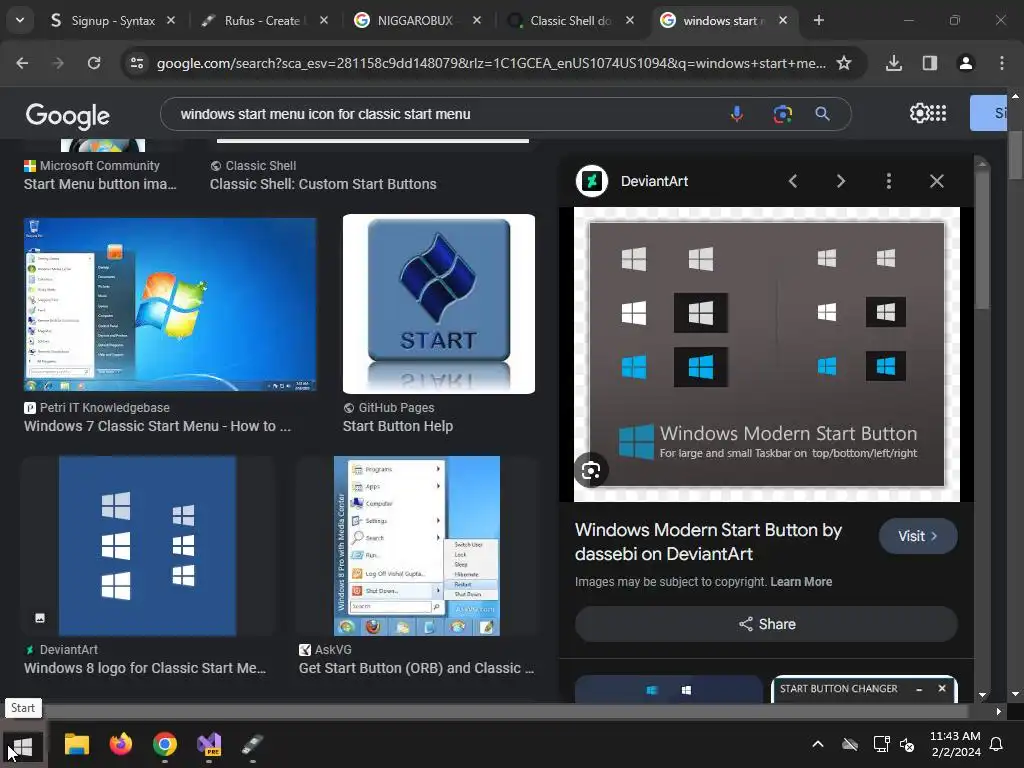Screen dimensions: 1024x768
Task: Close the image preview panel
Action: (936, 181)
